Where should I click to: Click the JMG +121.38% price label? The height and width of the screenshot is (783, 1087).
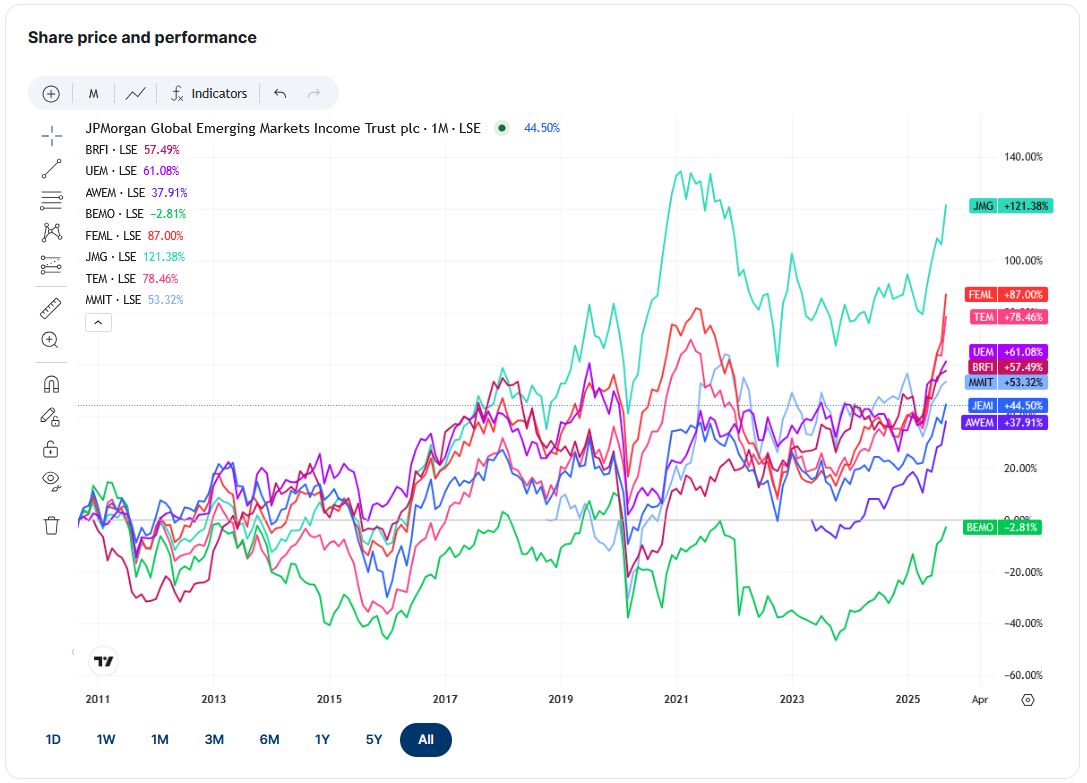tap(1011, 206)
